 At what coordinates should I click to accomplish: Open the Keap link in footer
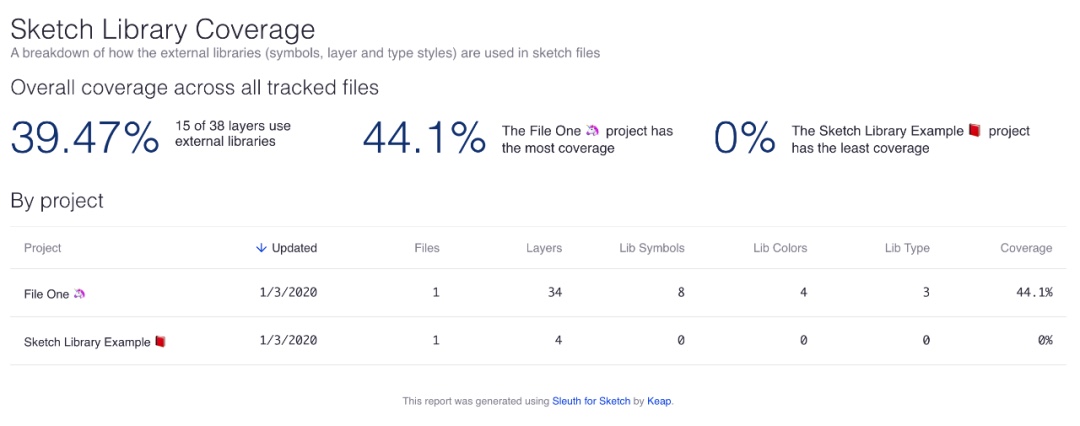[659, 401]
